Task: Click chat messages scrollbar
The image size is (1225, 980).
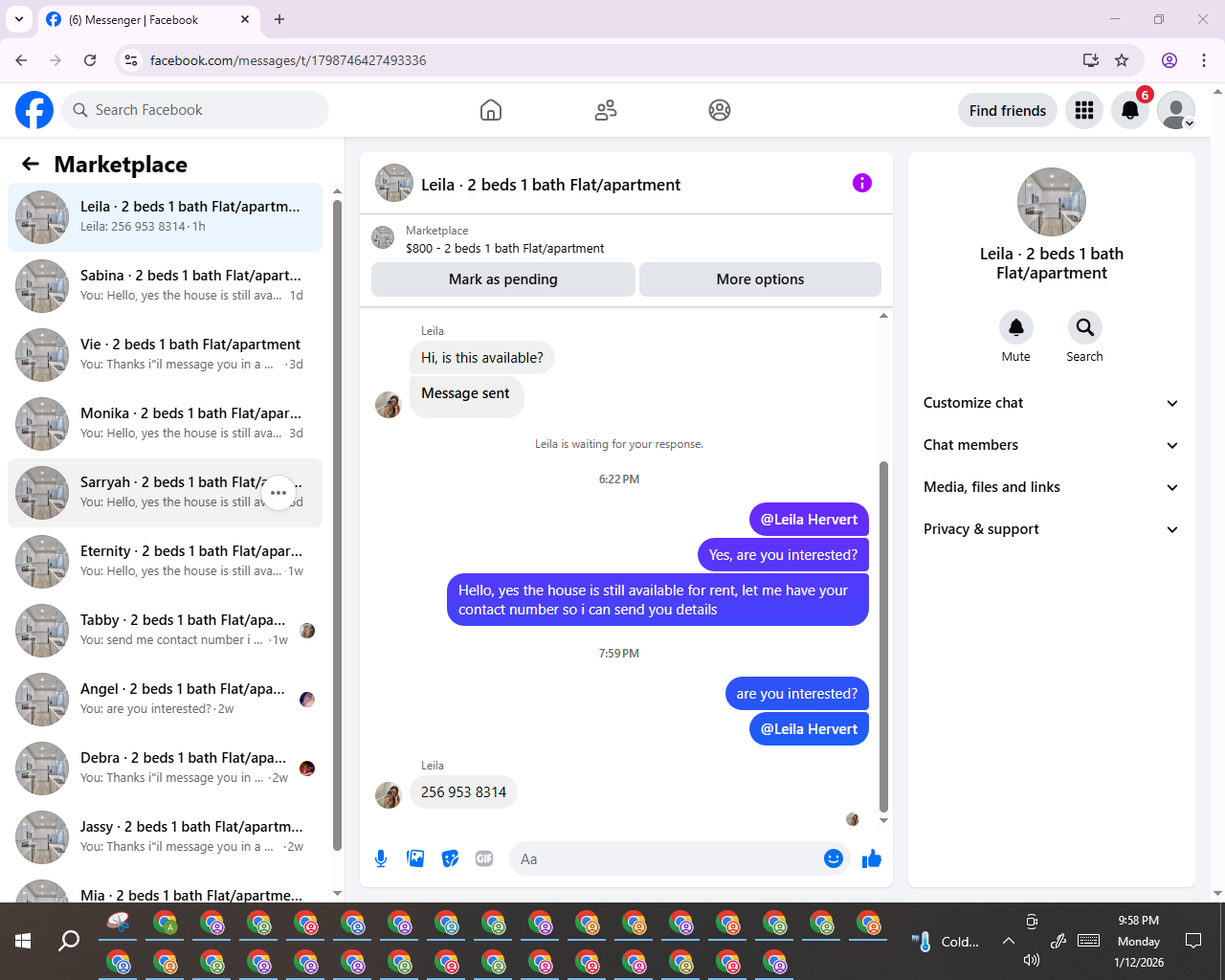Action: pos(883,636)
